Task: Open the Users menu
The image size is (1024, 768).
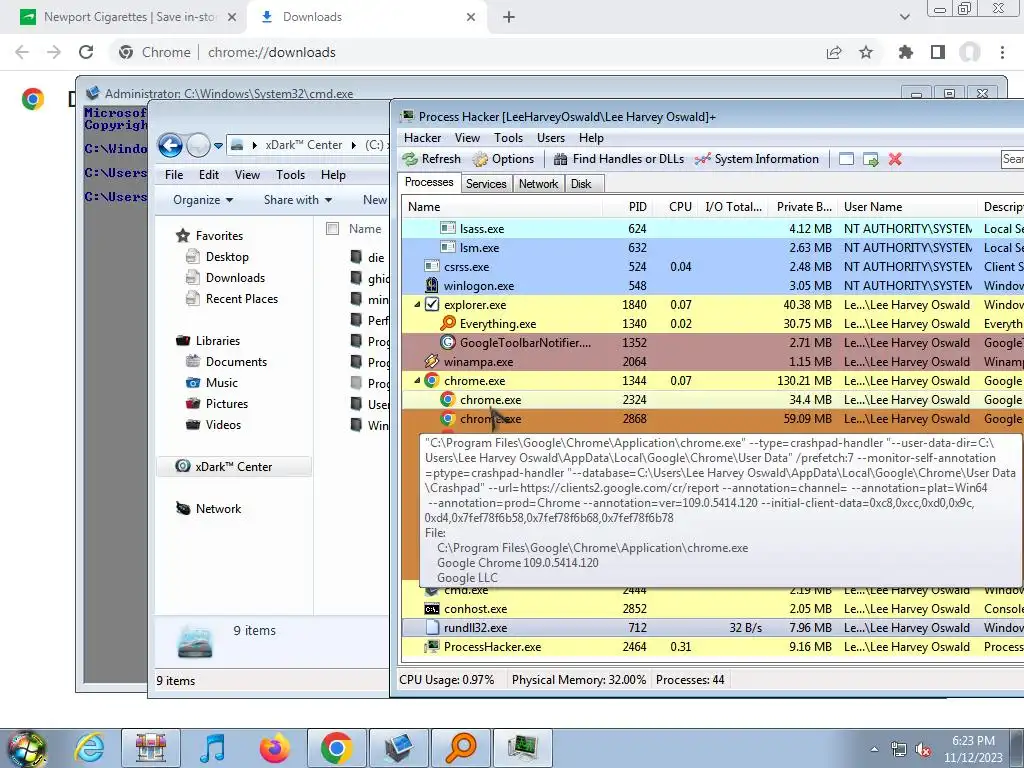Action: (551, 138)
